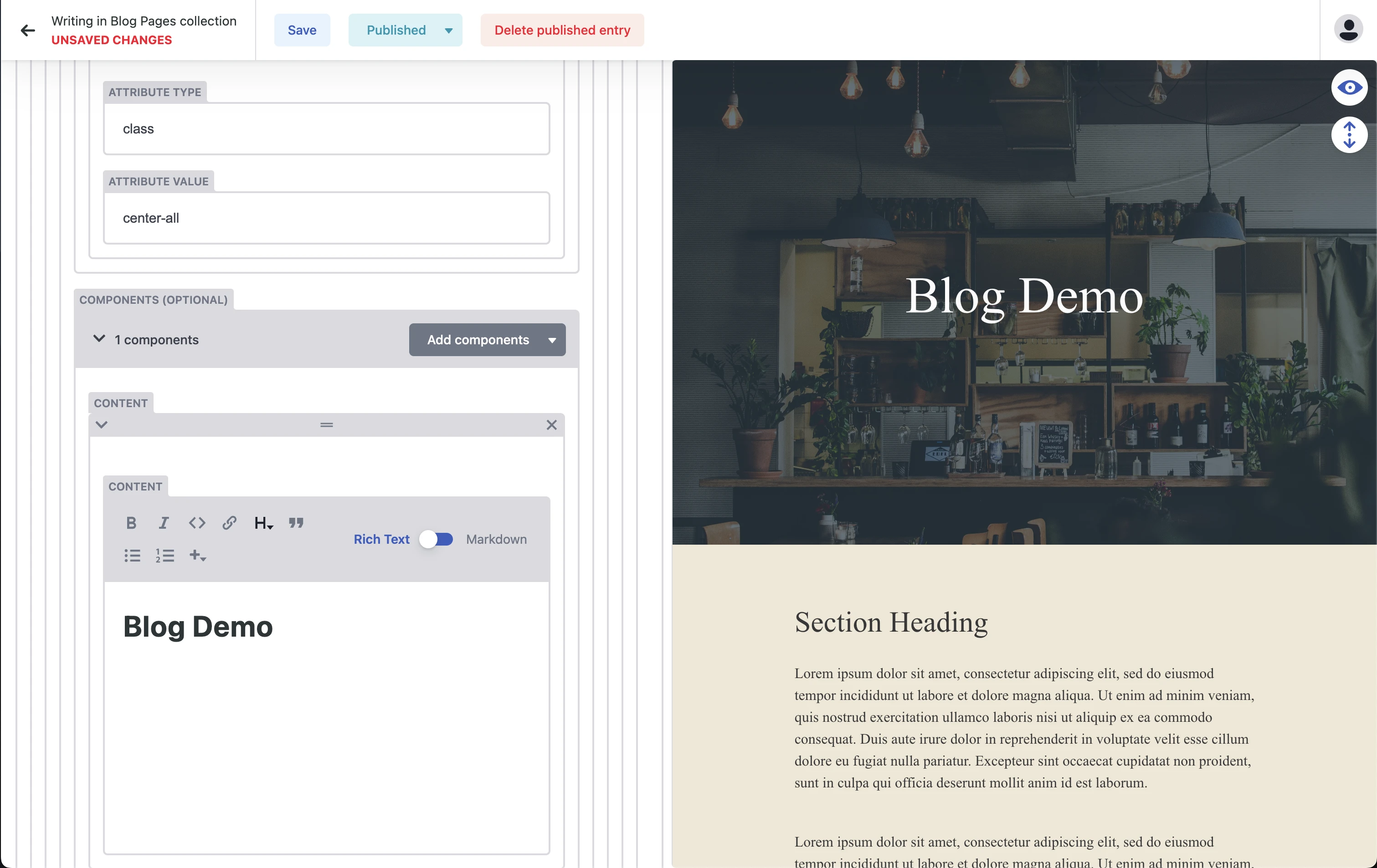Remove the Content component with X
The image size is (1377, 868).
(x=551, y=425)
